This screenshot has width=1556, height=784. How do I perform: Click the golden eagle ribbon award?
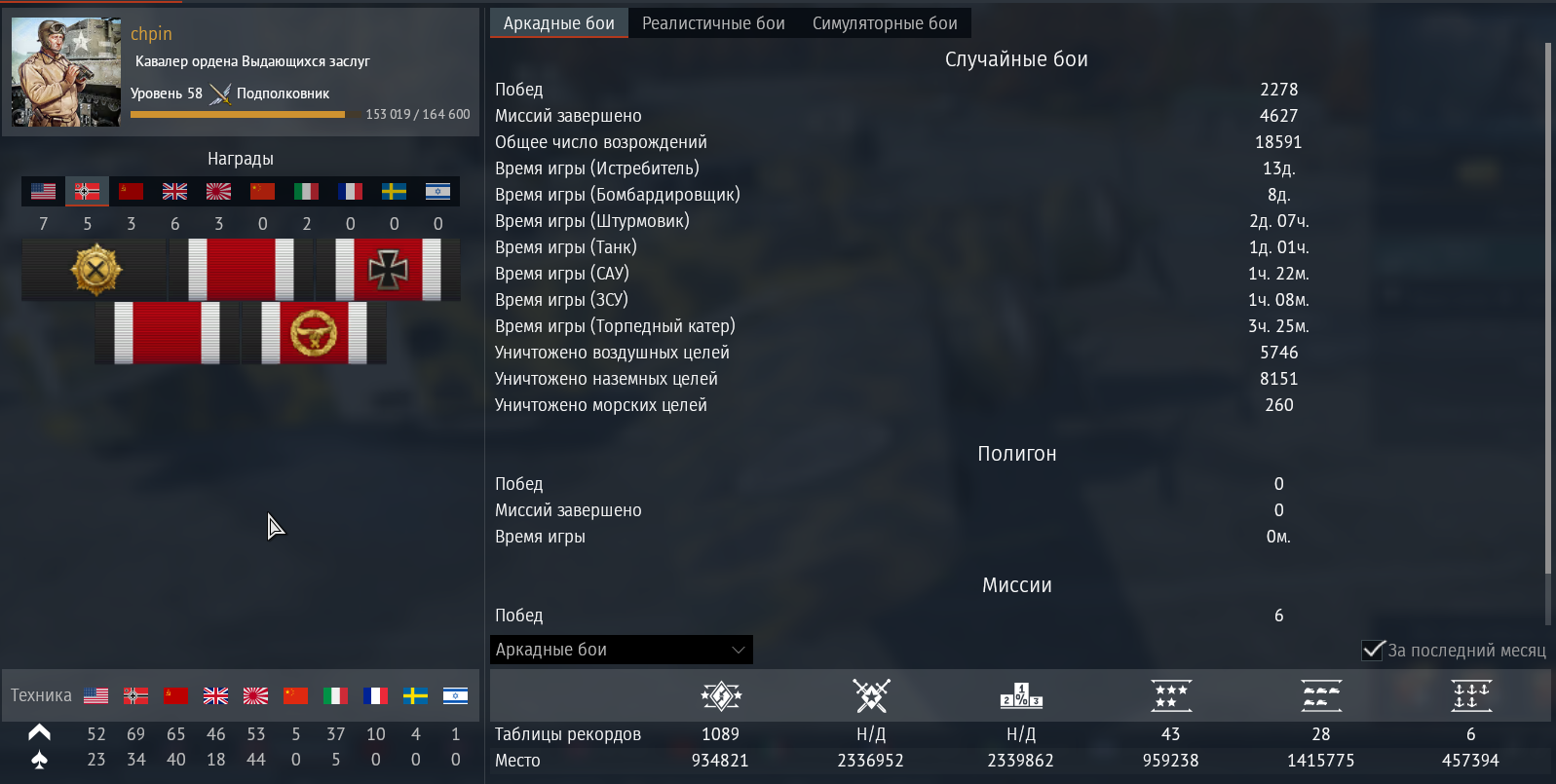pyautogui.click(x=314, y=333)
